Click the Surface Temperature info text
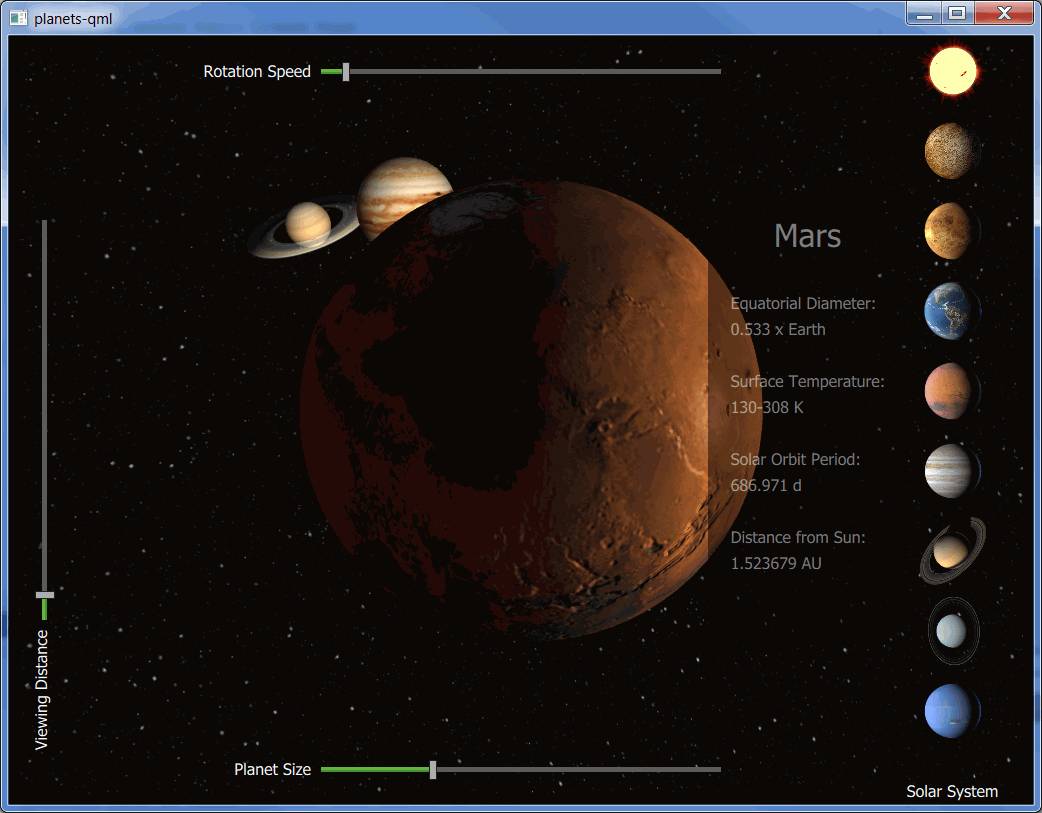 (807, 381)
